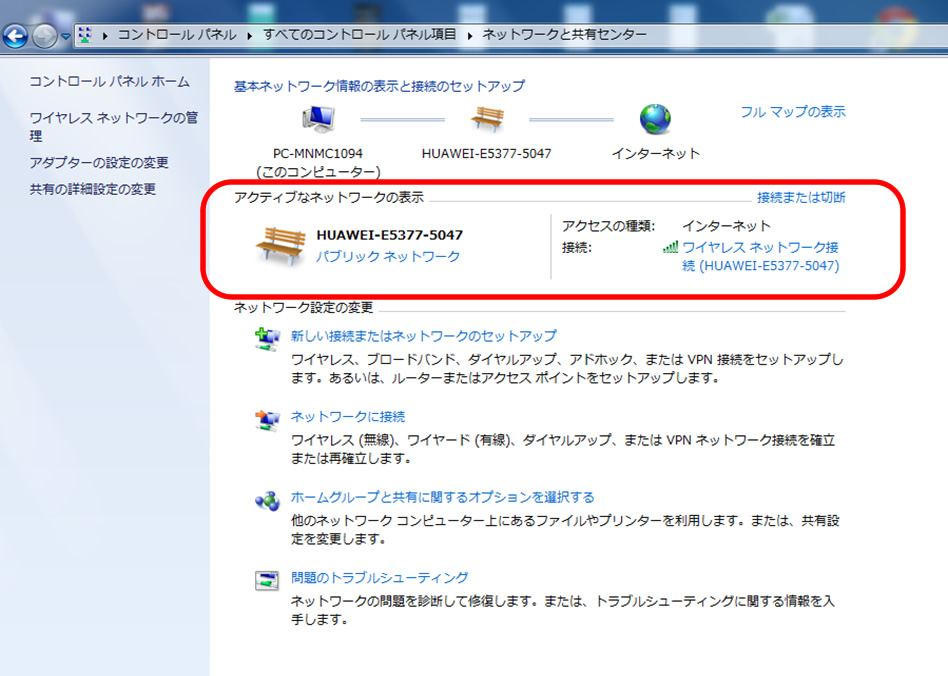Click the troubleshooting icon
The image size is (948, 676).
[x=267, y=580]
